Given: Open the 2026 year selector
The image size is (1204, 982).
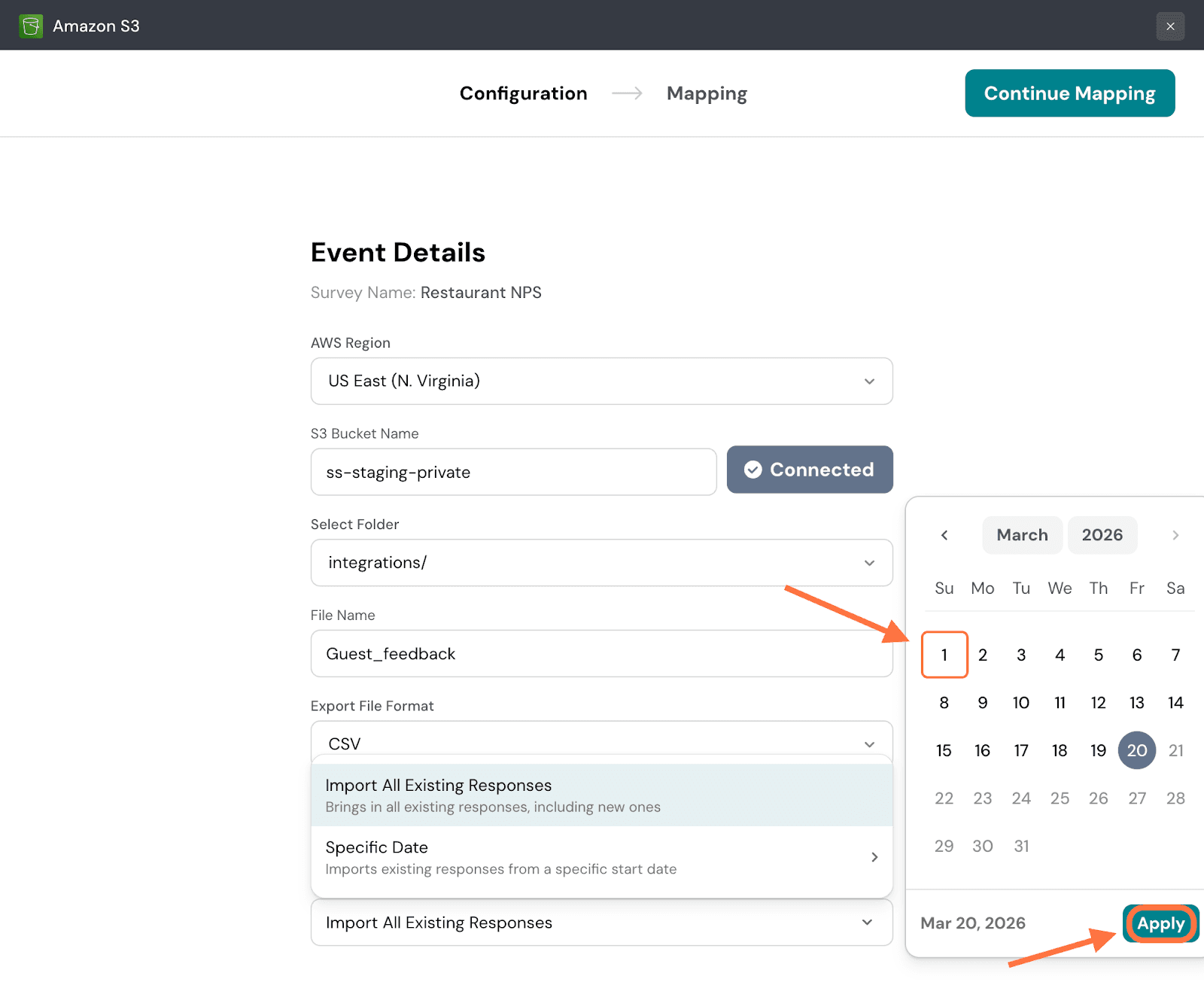Looking at the screenshot, I should tap(1102, 535).
